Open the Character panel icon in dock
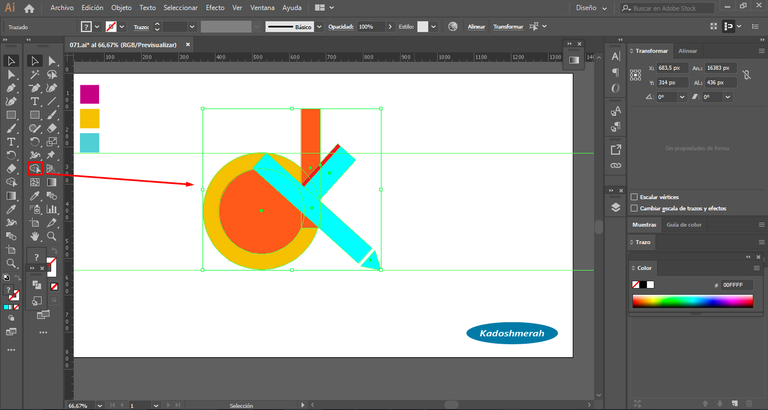Viewport: 768px width, 410px height. coord(616,57)
